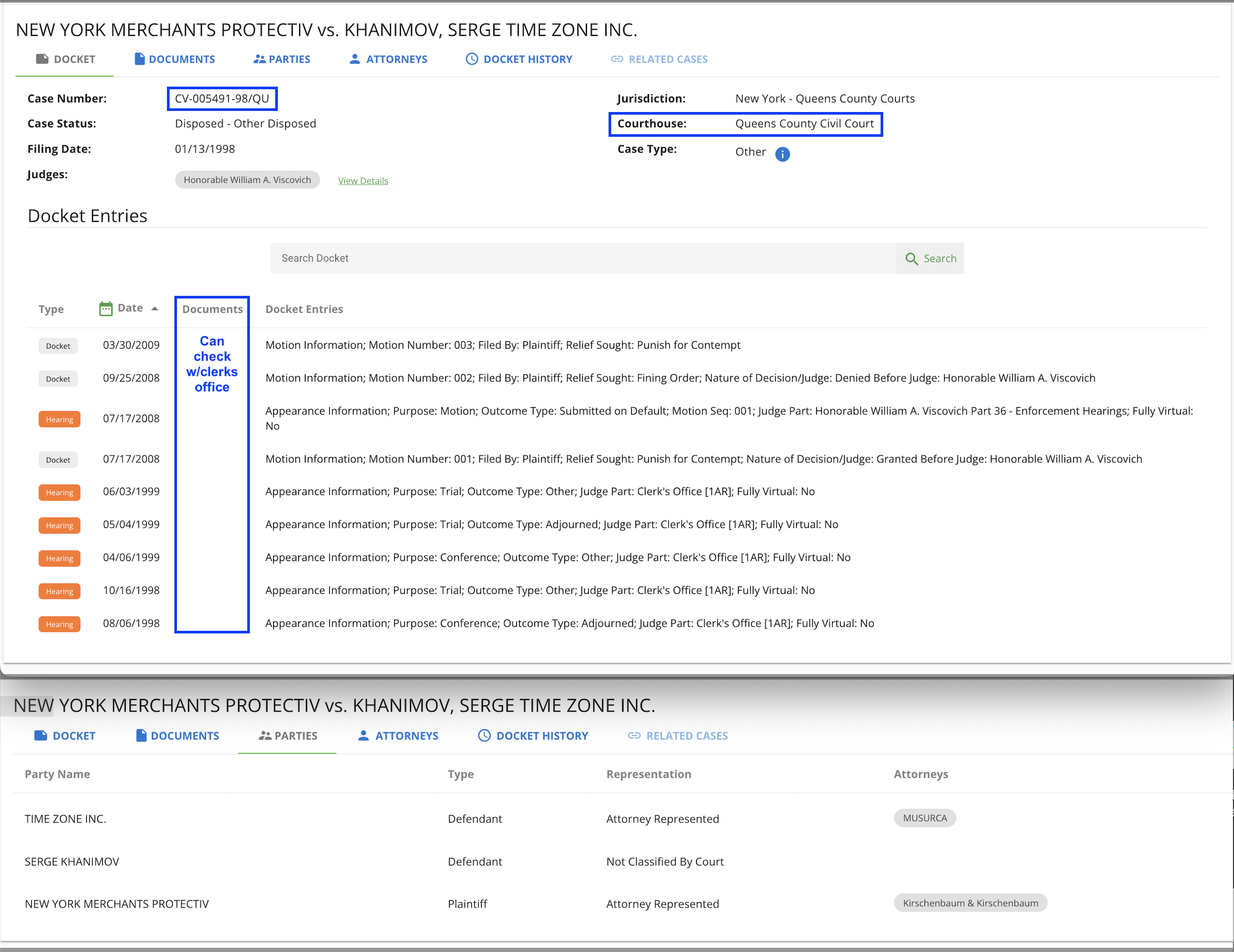Open the Documents tab in top panel

[175, 59]
